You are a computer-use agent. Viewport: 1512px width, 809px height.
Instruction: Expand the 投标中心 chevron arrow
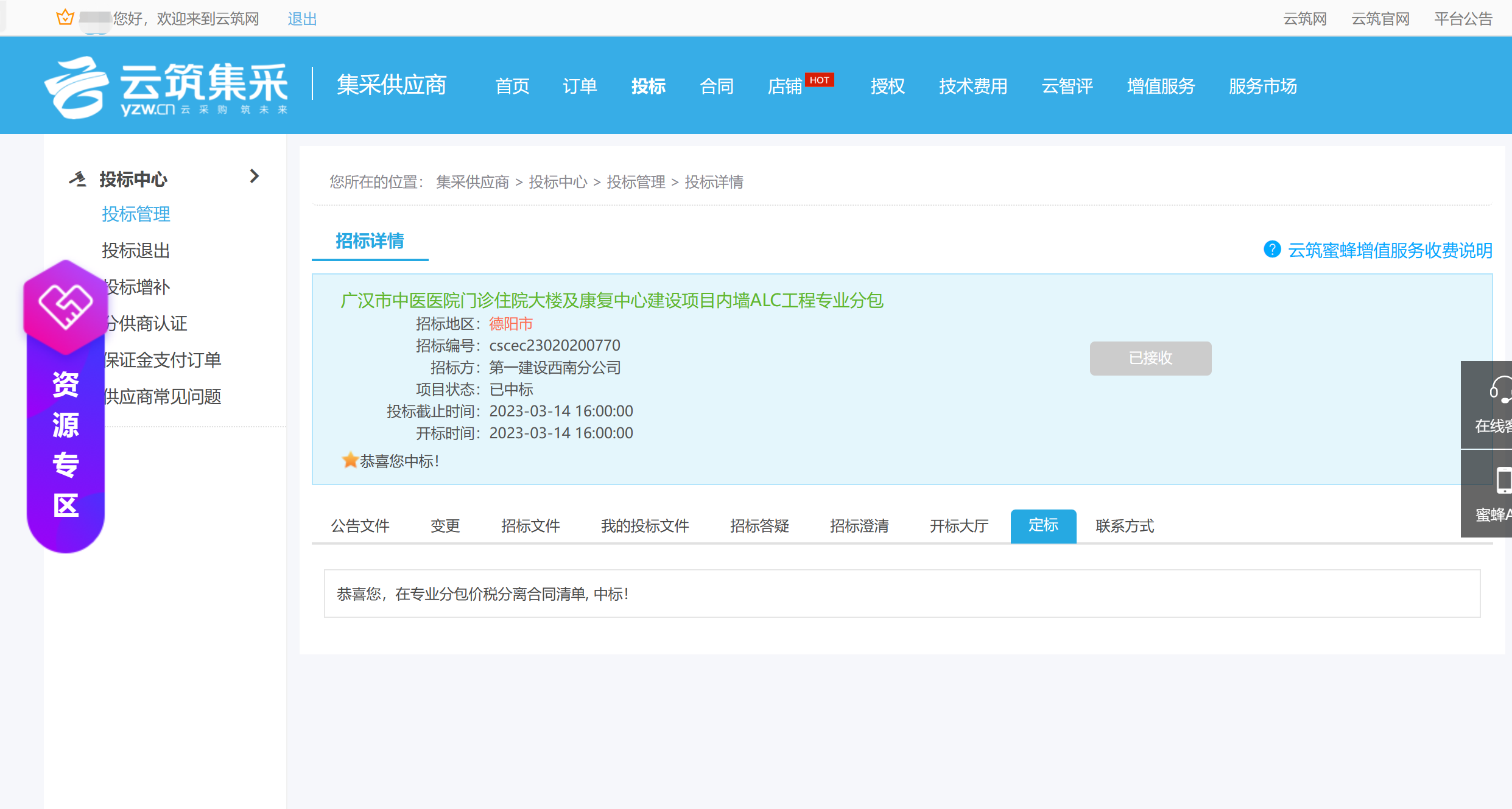pos(255,177)
